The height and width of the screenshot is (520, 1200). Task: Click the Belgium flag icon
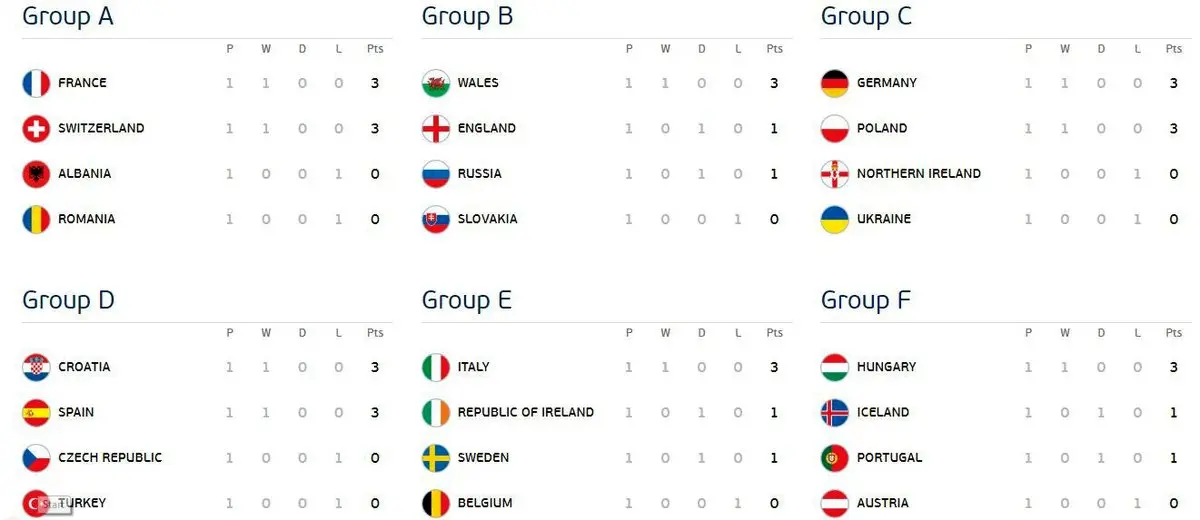click(x=436, y=503)
